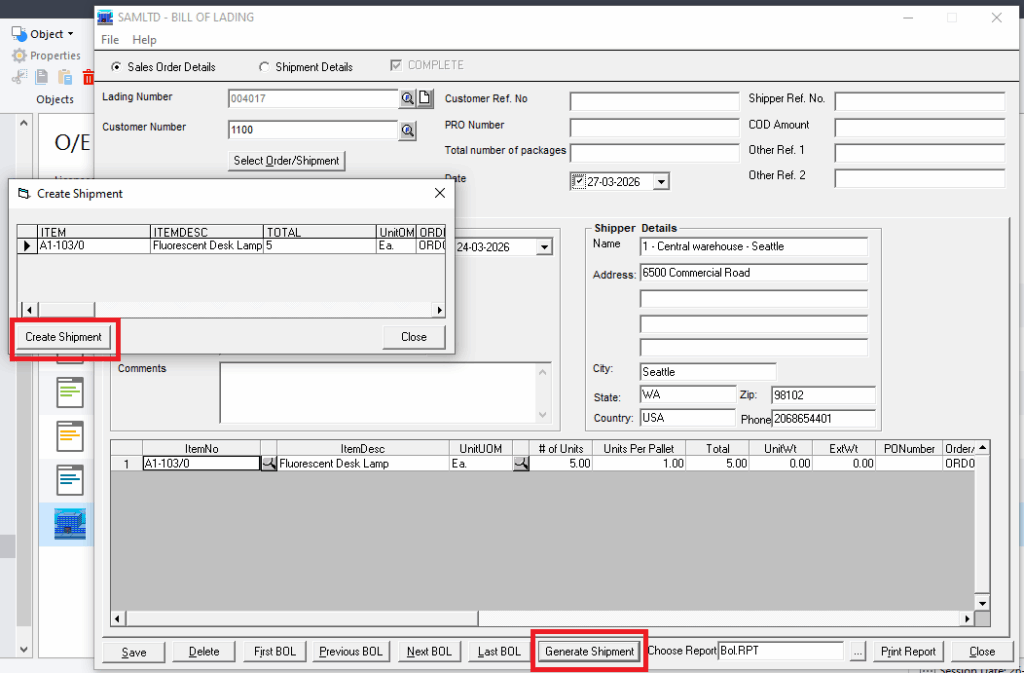Click the red delete icon in Objects toolbar
Screen dimensions: 1024x673
88,77
